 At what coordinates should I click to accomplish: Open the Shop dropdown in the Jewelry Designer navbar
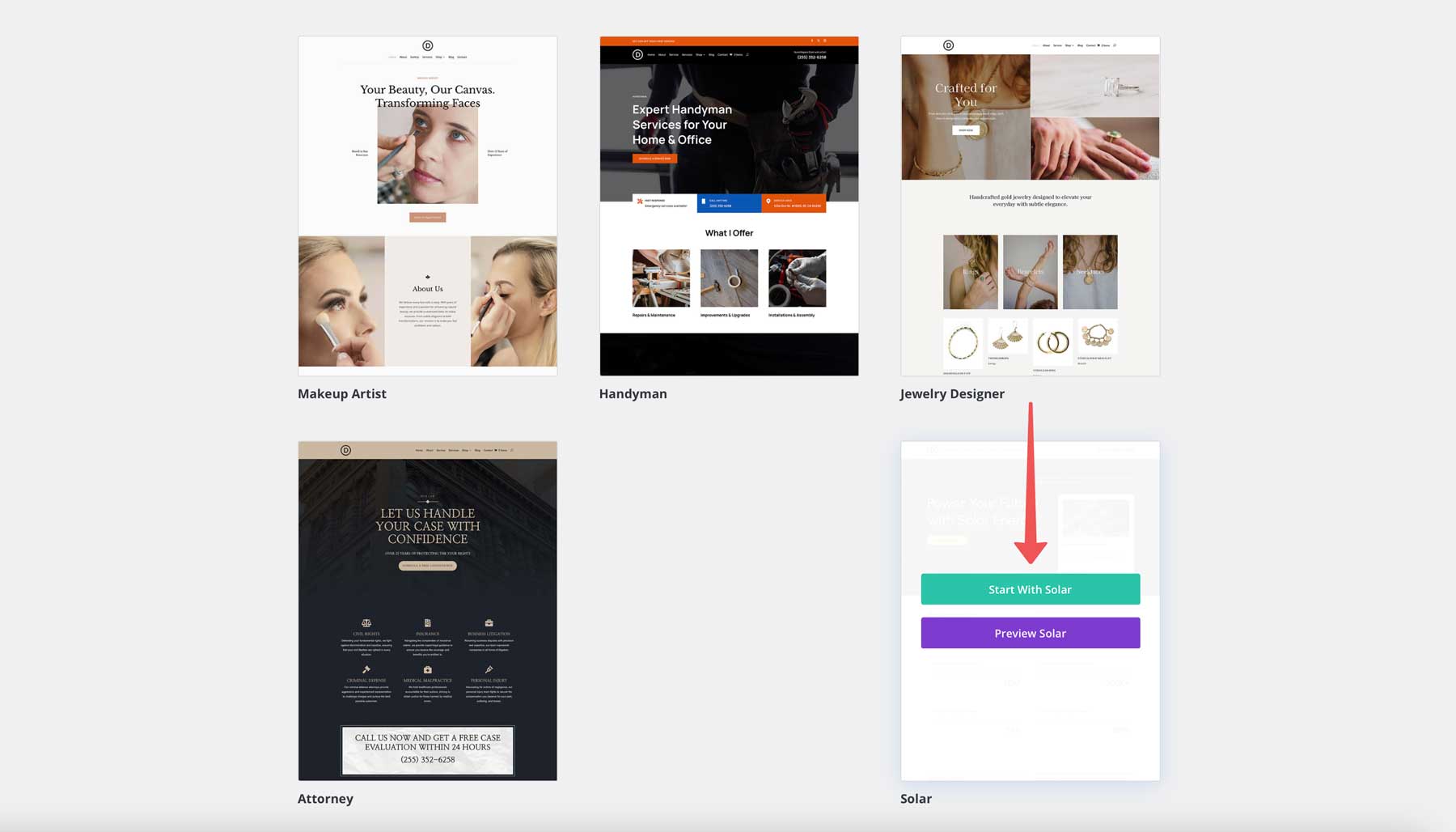pos(1069,45)
